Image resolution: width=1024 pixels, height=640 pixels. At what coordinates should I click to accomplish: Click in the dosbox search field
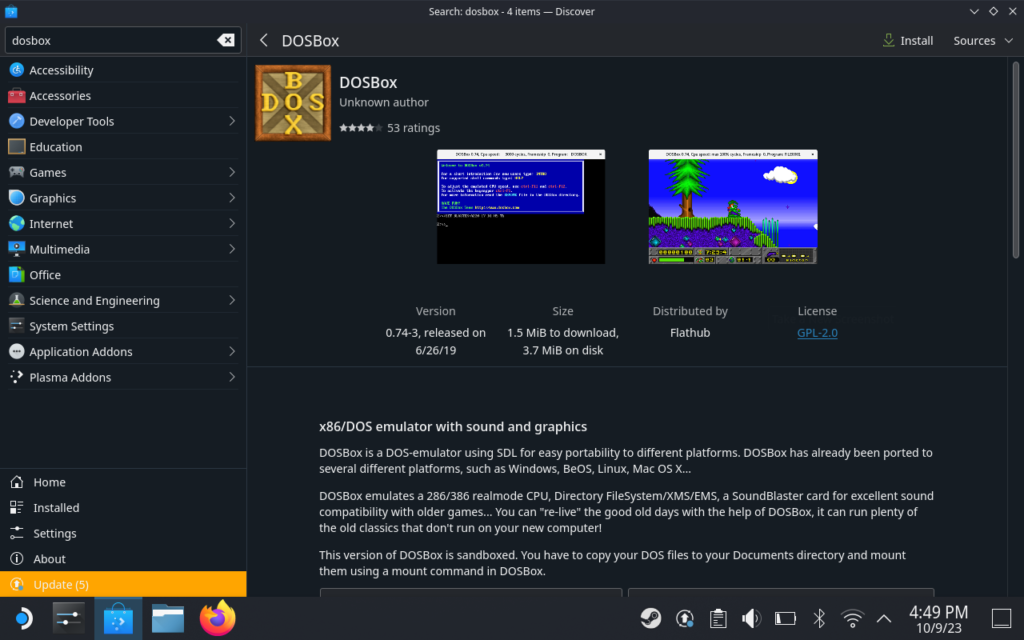click(110, 41)
